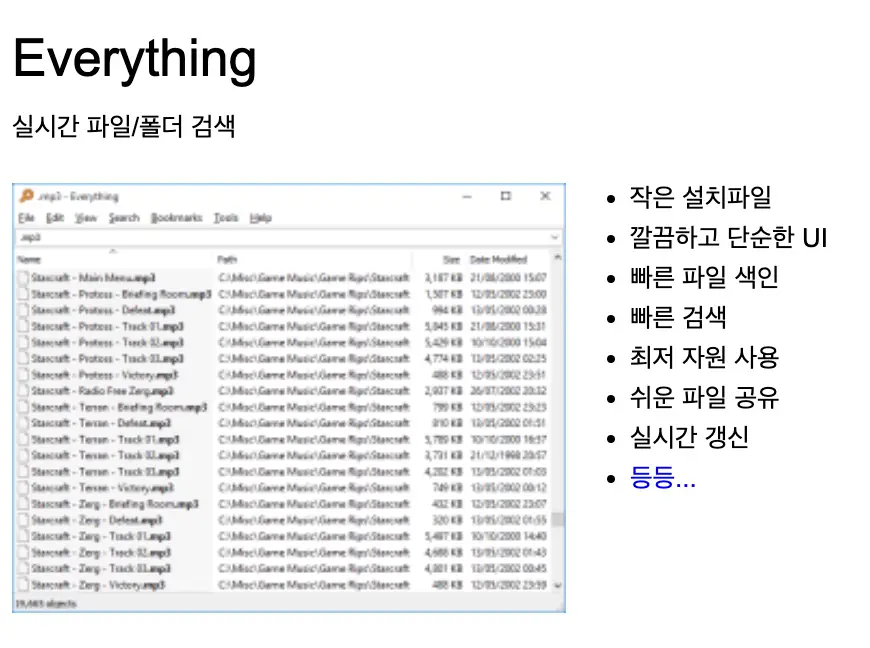Click file icon of Zerg - Briefing Room.mp3
Image resolution: width=870 pixels, height=648 pixels.
click(23, 504)
